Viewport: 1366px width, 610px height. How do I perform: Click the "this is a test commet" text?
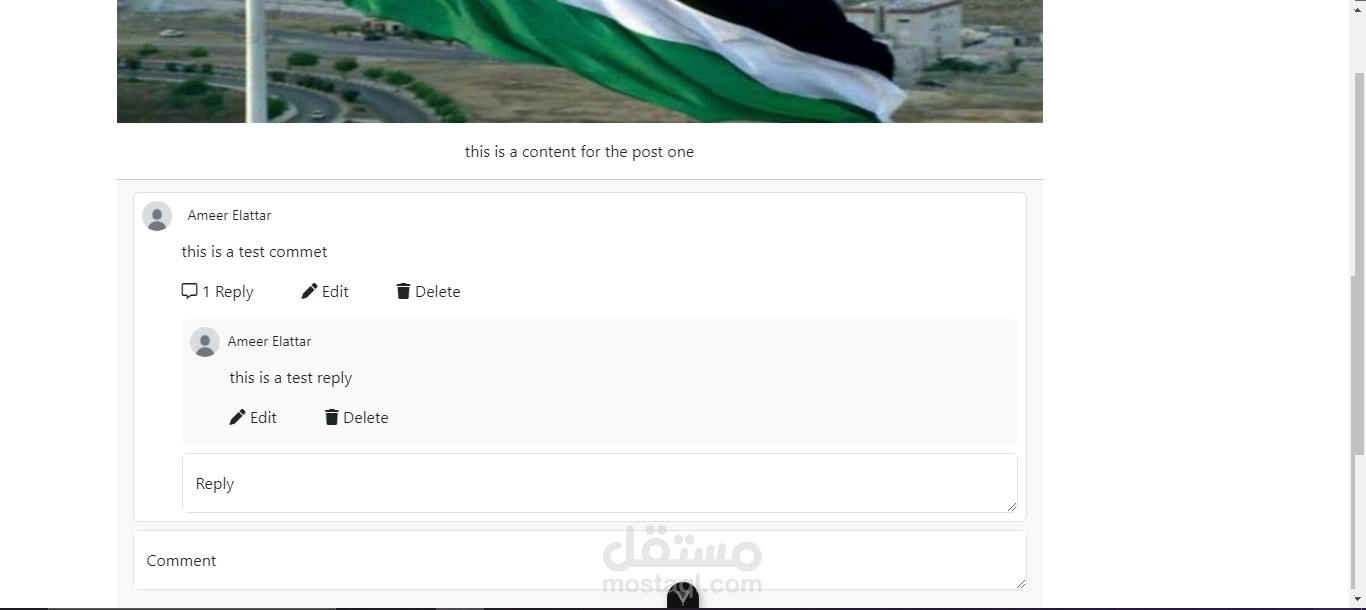pos(254,252)
